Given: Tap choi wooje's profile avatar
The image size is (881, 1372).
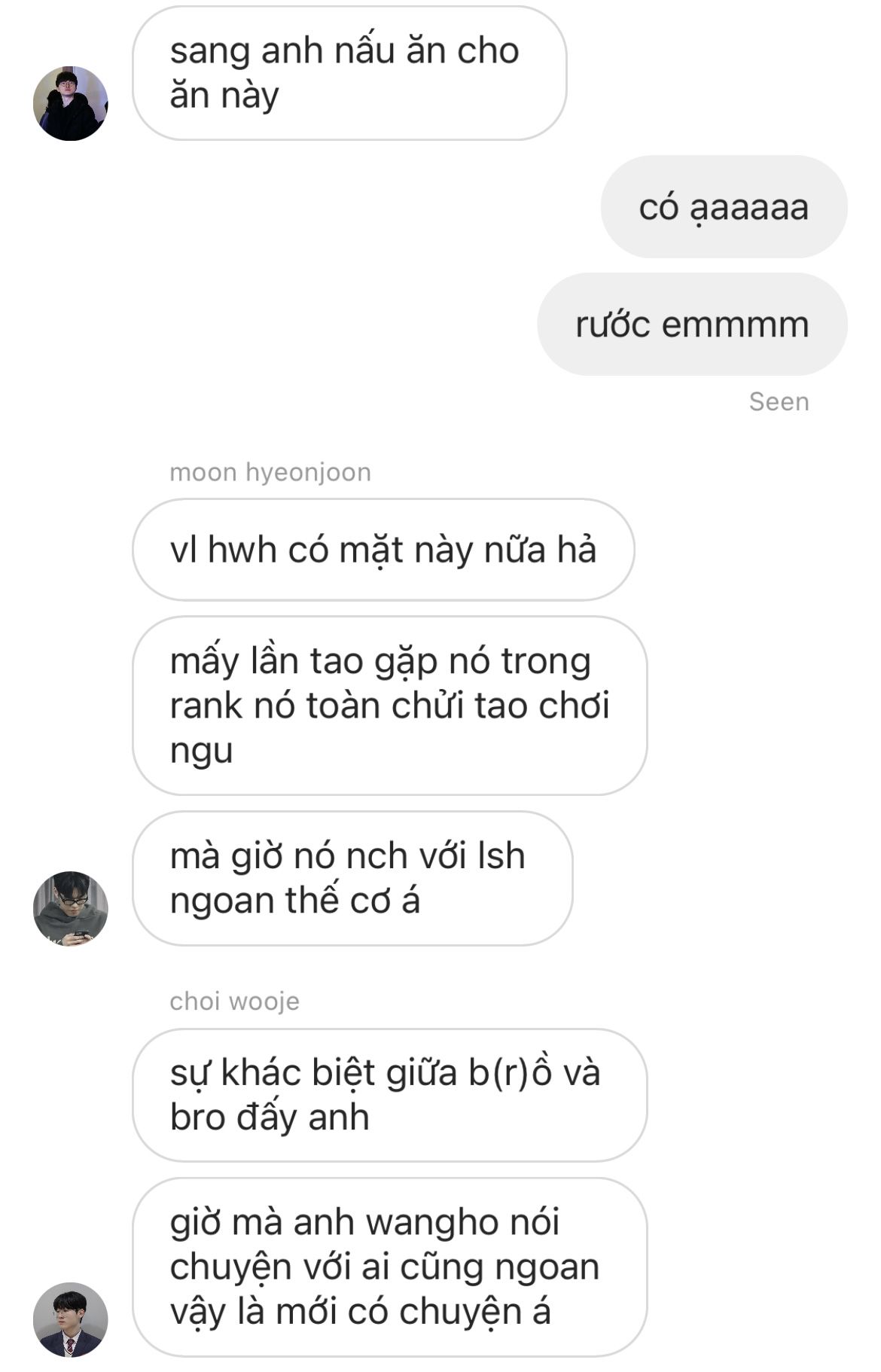Looking at the screenshot, I should point(71,1319).
